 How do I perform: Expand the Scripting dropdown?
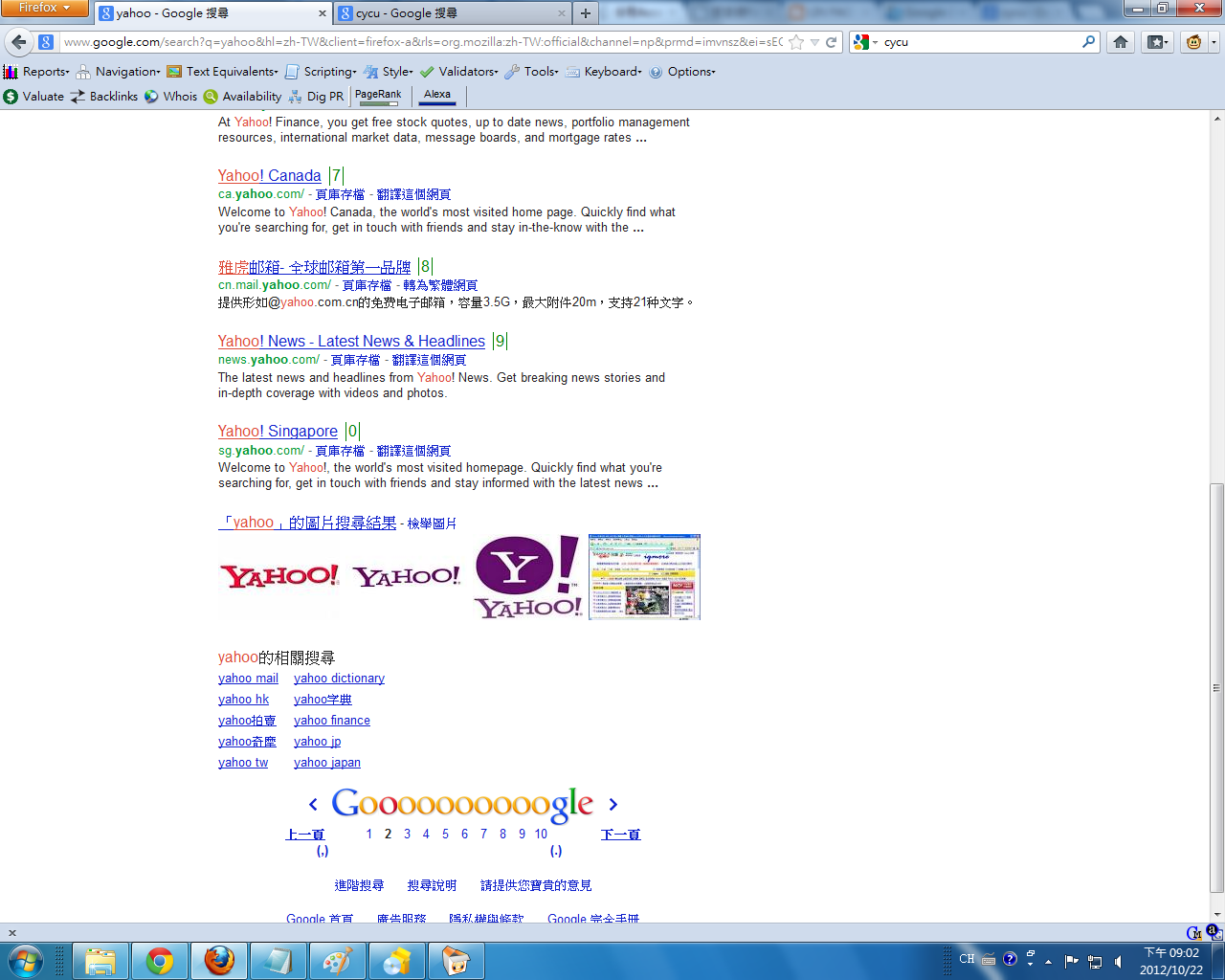(x=321, y=72)
